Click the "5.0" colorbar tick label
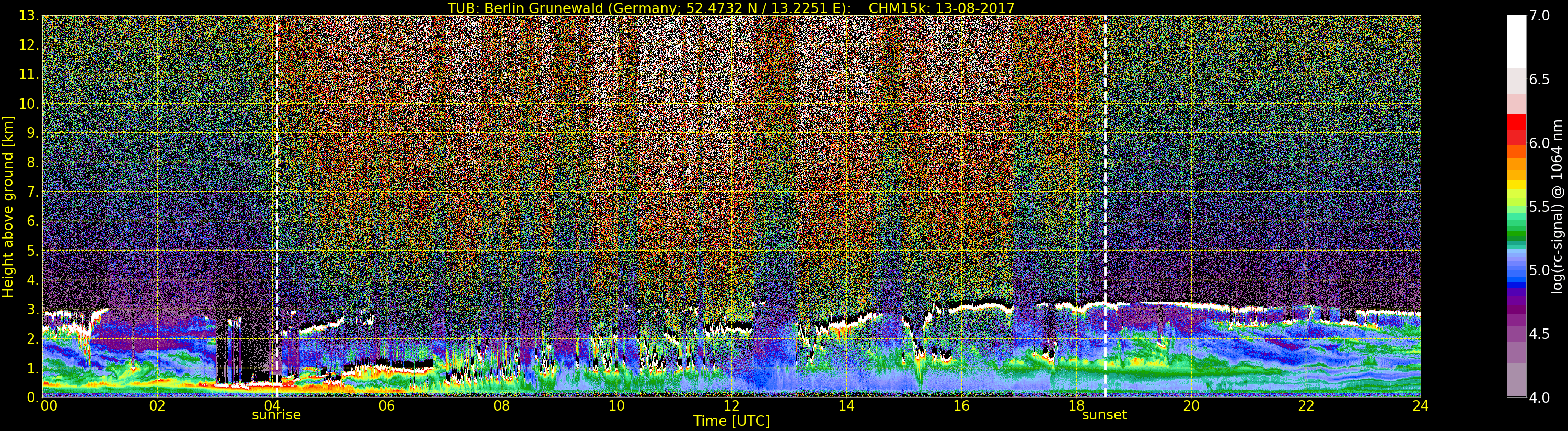Image resolution: width=1568 pixels, height=431 pixels. point(1540,270)
